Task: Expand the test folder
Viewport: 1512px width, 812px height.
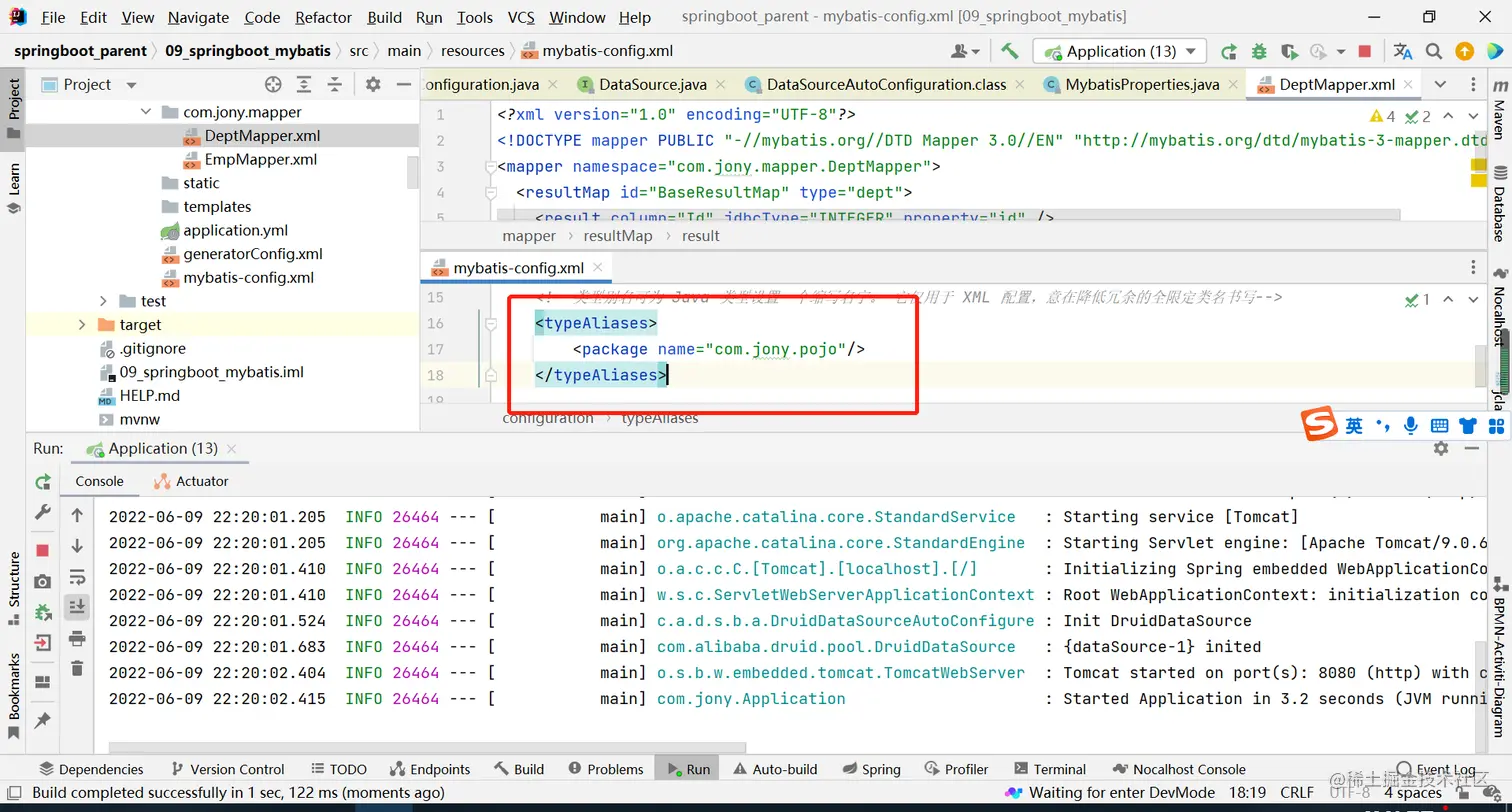Action: click(104, 301)
